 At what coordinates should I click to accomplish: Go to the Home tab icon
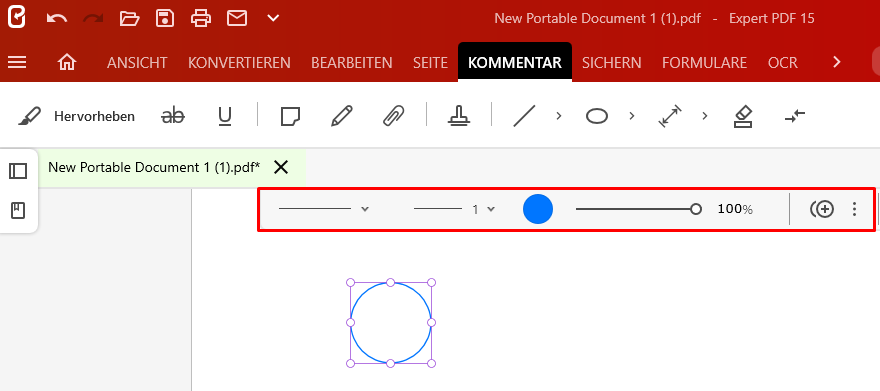pyautogui.click(x=67, y=62)
